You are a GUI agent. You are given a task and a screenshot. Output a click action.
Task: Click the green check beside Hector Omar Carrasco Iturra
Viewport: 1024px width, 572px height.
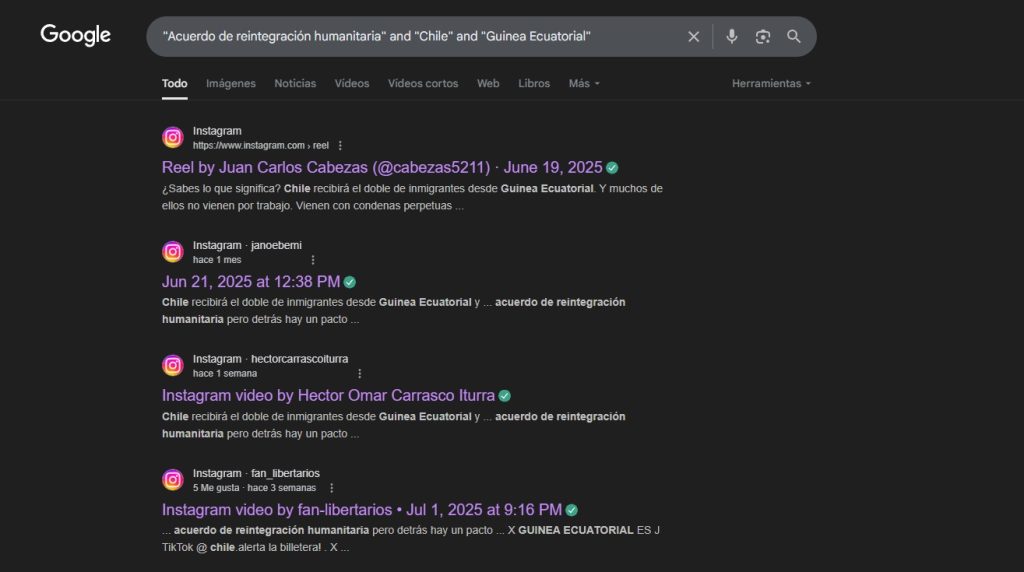[x=504, y=396]
